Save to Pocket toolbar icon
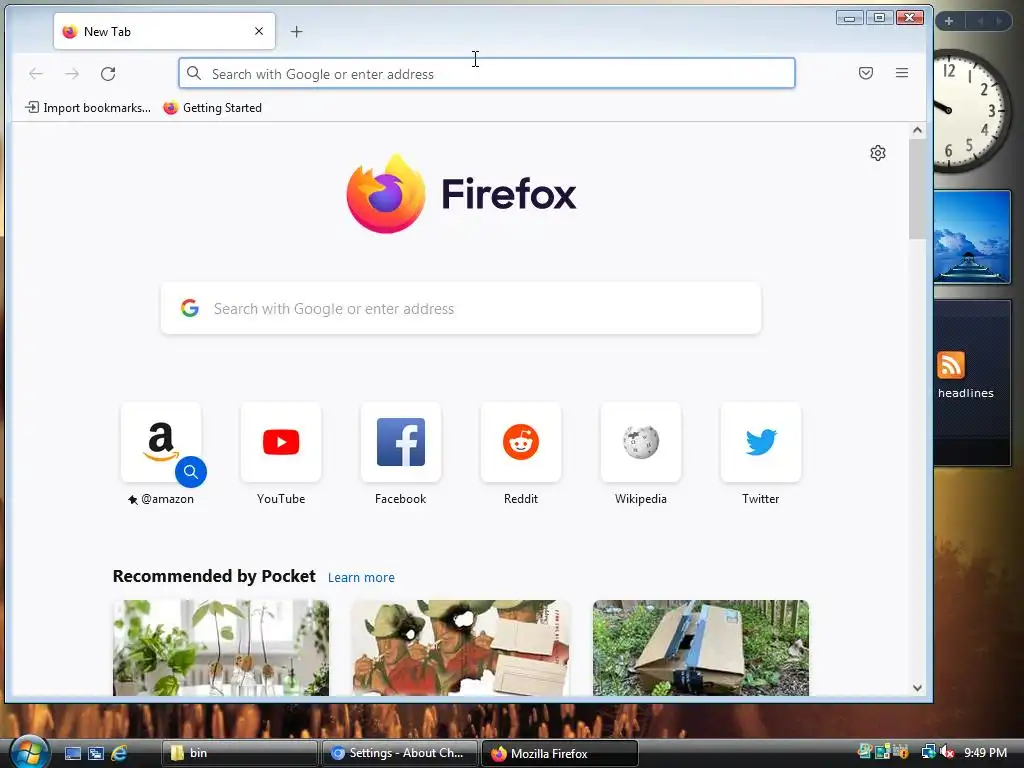 (x=866, y=73)
